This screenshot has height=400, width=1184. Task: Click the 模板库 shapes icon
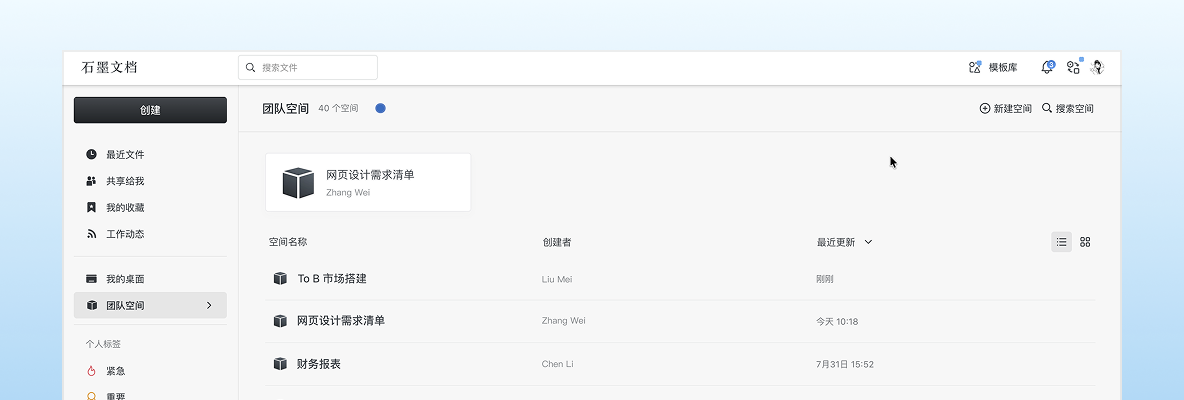click(975, 67)
